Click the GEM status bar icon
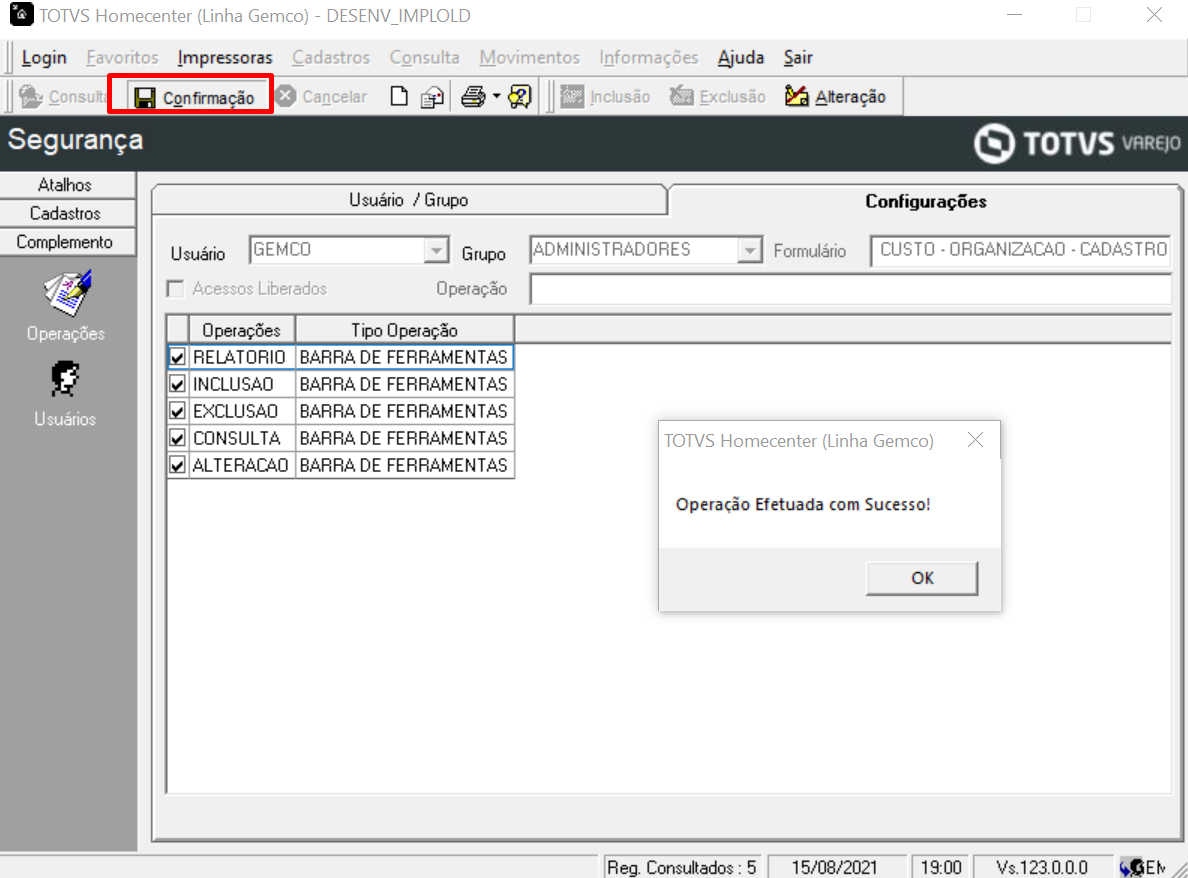Image resolution: width=1188 pixels, height=878 pixels. tap(1143, 867)
